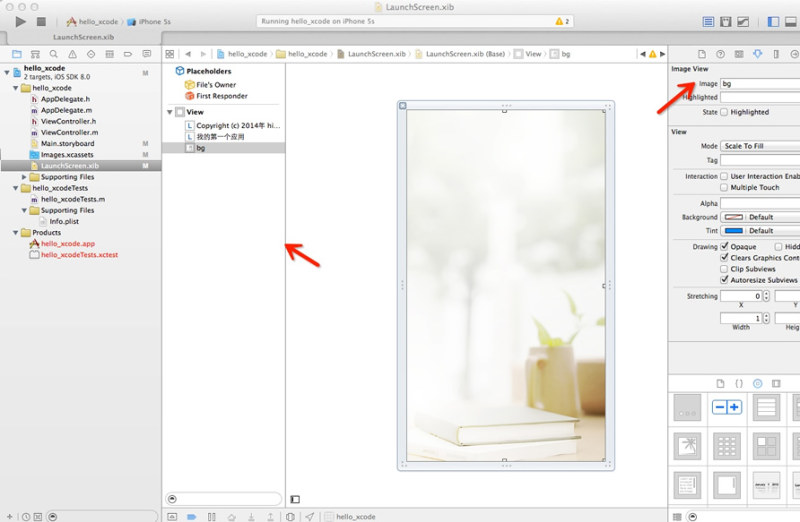Switch to the Version editor
The height and width of the screenshot is (522, 800).
point(743,21)
